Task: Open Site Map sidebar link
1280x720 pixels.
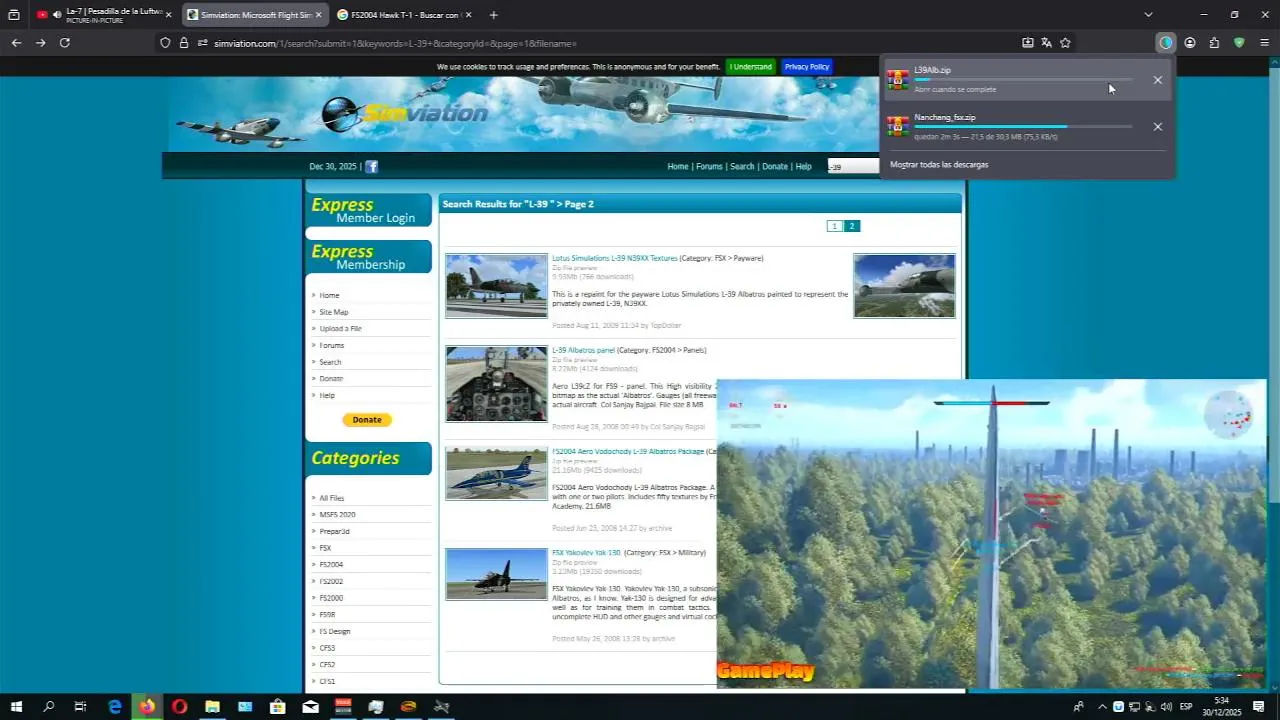Action: point(334,312)
